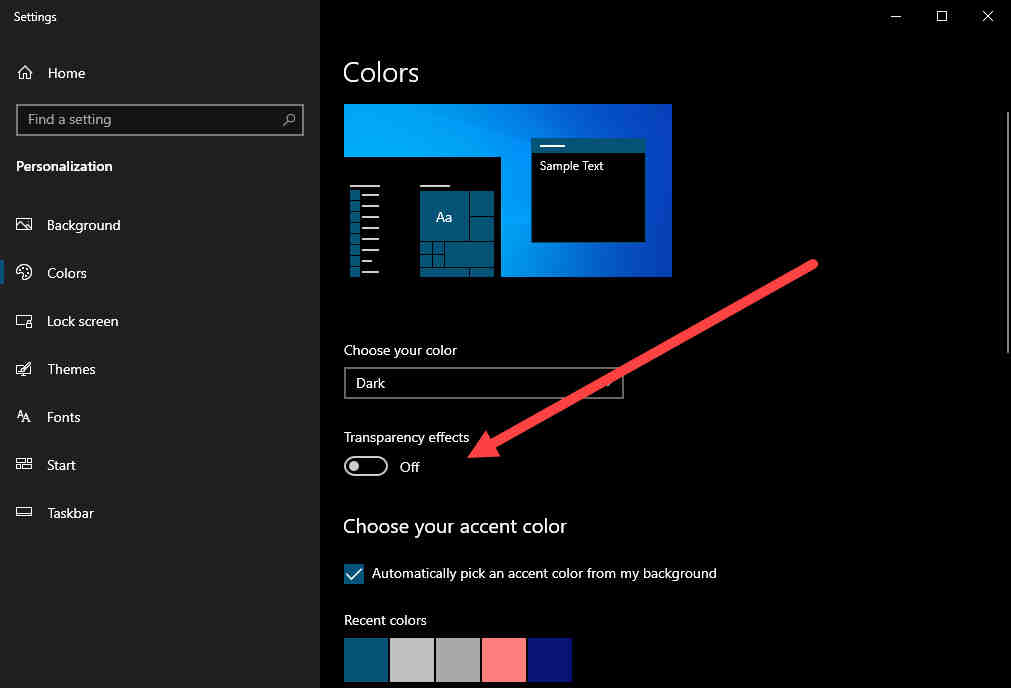
Task: Click the search magnifier icon
Action: 289,120
